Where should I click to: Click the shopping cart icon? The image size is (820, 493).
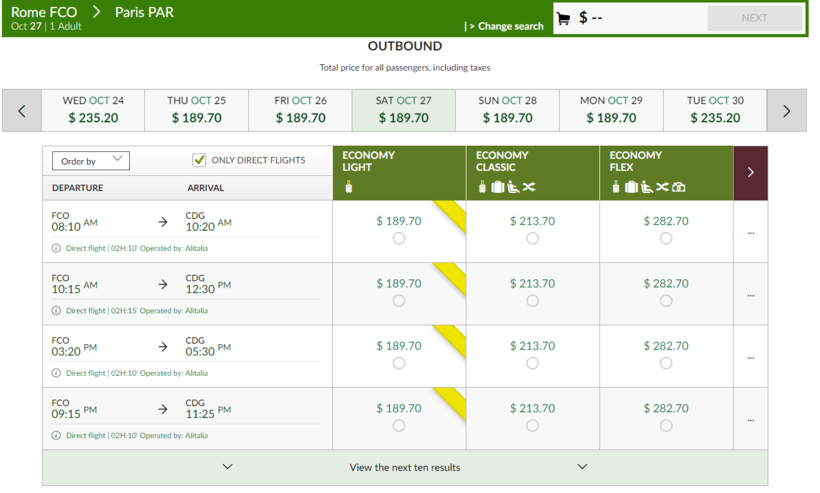pos(563,18)
